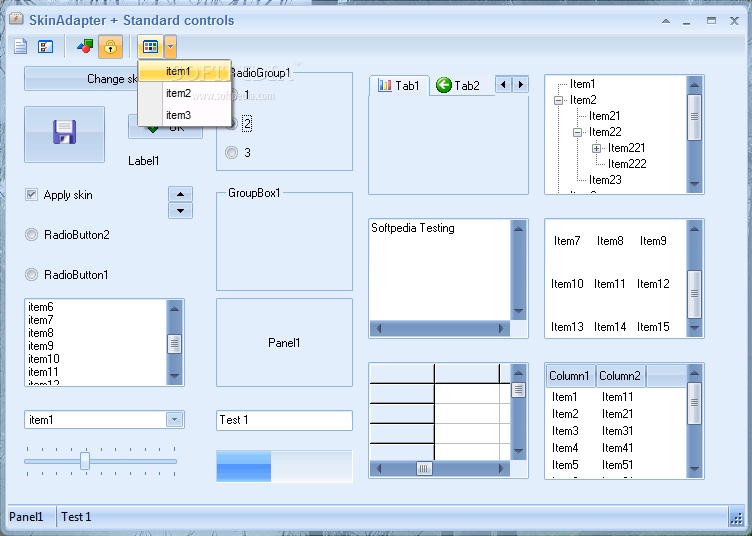Open the item1 combo box dropdown
This screenshot has width=752, height=536.
[175, 419]
